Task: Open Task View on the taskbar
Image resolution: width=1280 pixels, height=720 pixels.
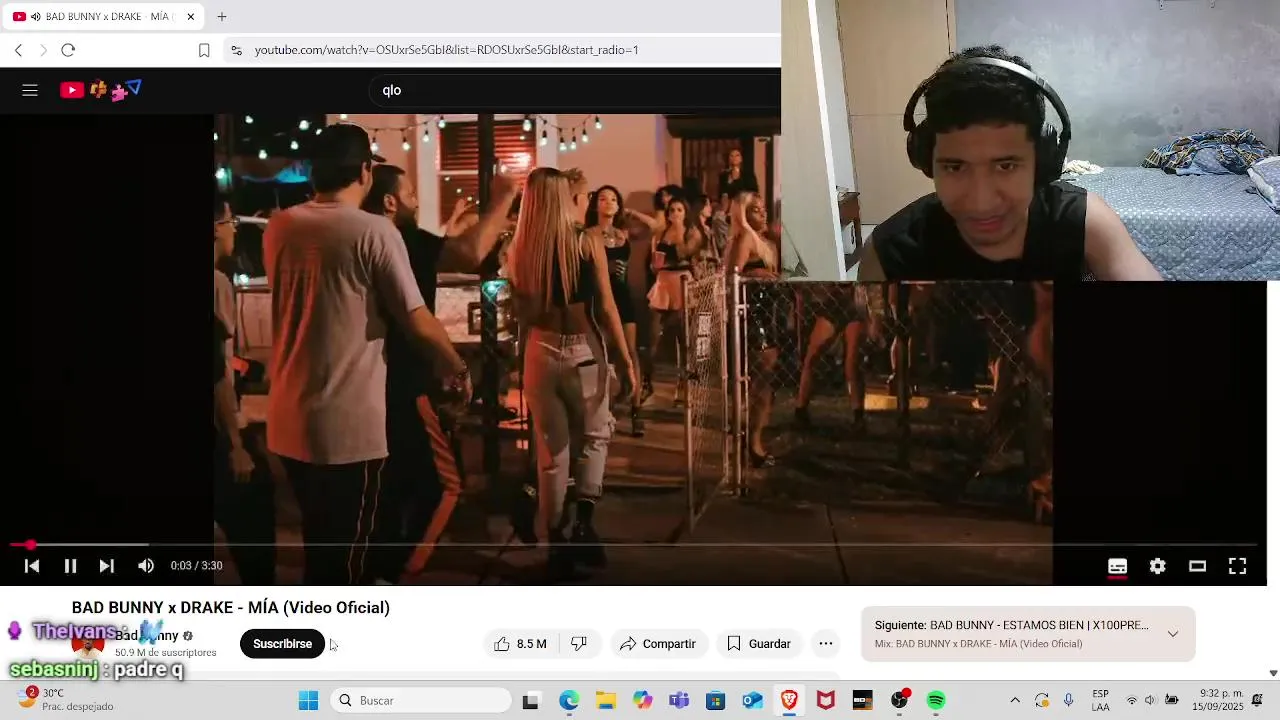Action: pyautogui.click(x=530, y=701)
